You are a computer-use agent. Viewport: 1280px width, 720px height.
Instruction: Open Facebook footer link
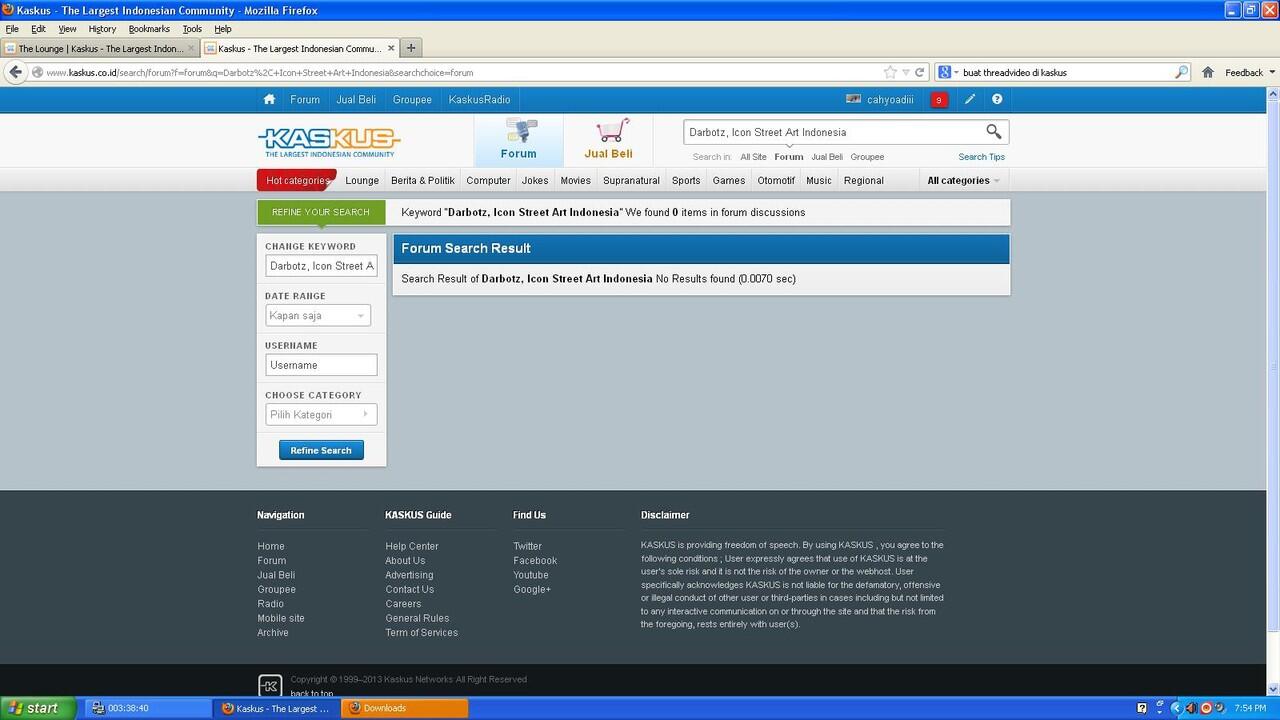click(x=535, y=560)
